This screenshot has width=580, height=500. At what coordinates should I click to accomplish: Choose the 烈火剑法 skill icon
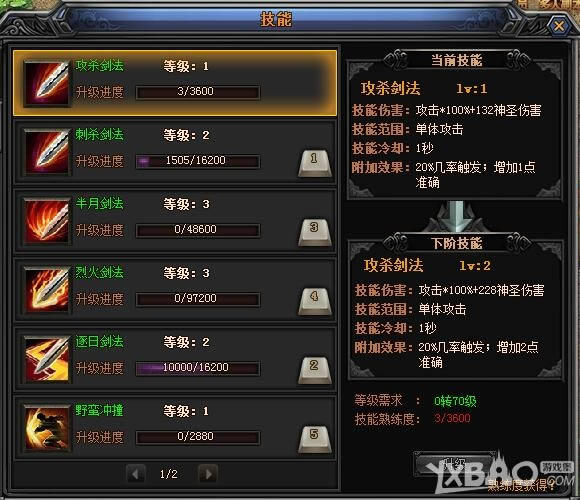click(x=47, y=290)
